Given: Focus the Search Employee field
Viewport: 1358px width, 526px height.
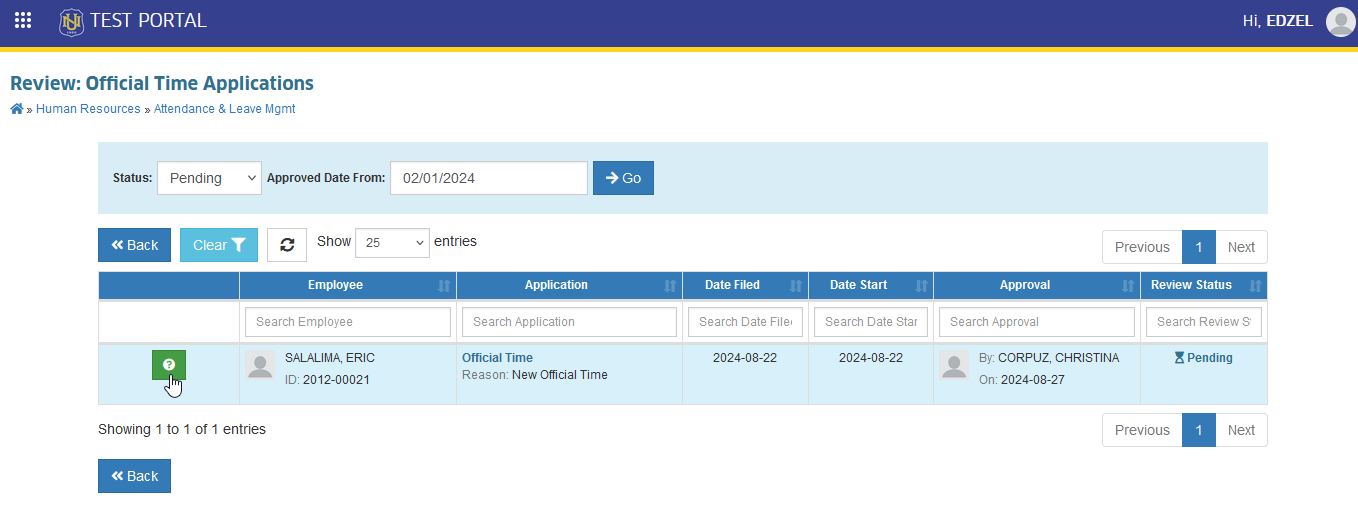Looking at the screenshot, I should (x=348, y=322).
